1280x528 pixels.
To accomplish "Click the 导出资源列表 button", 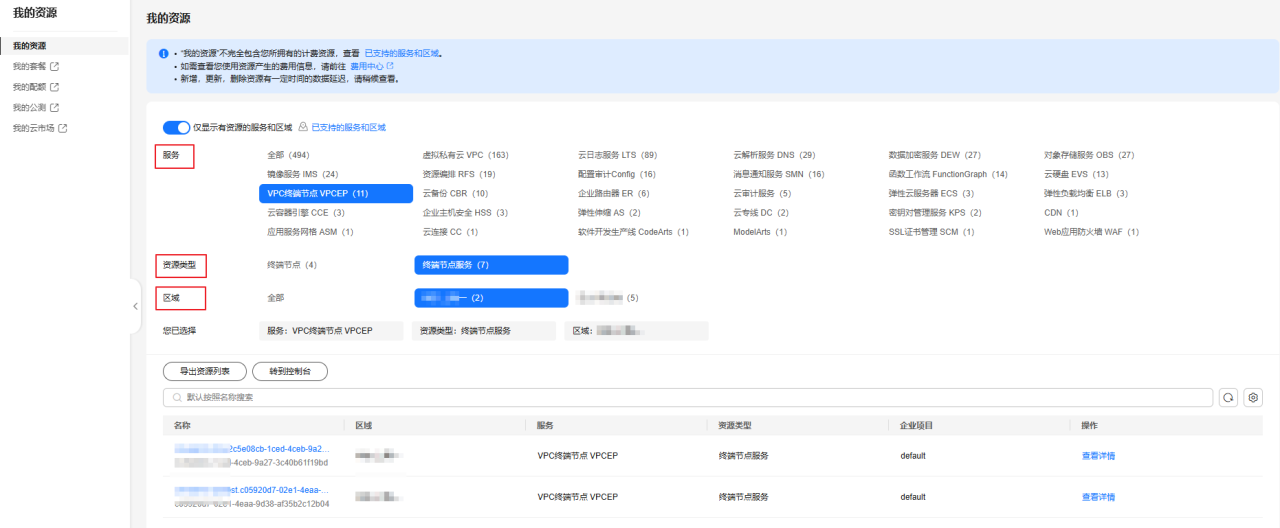I will click(x=204, y=371).
